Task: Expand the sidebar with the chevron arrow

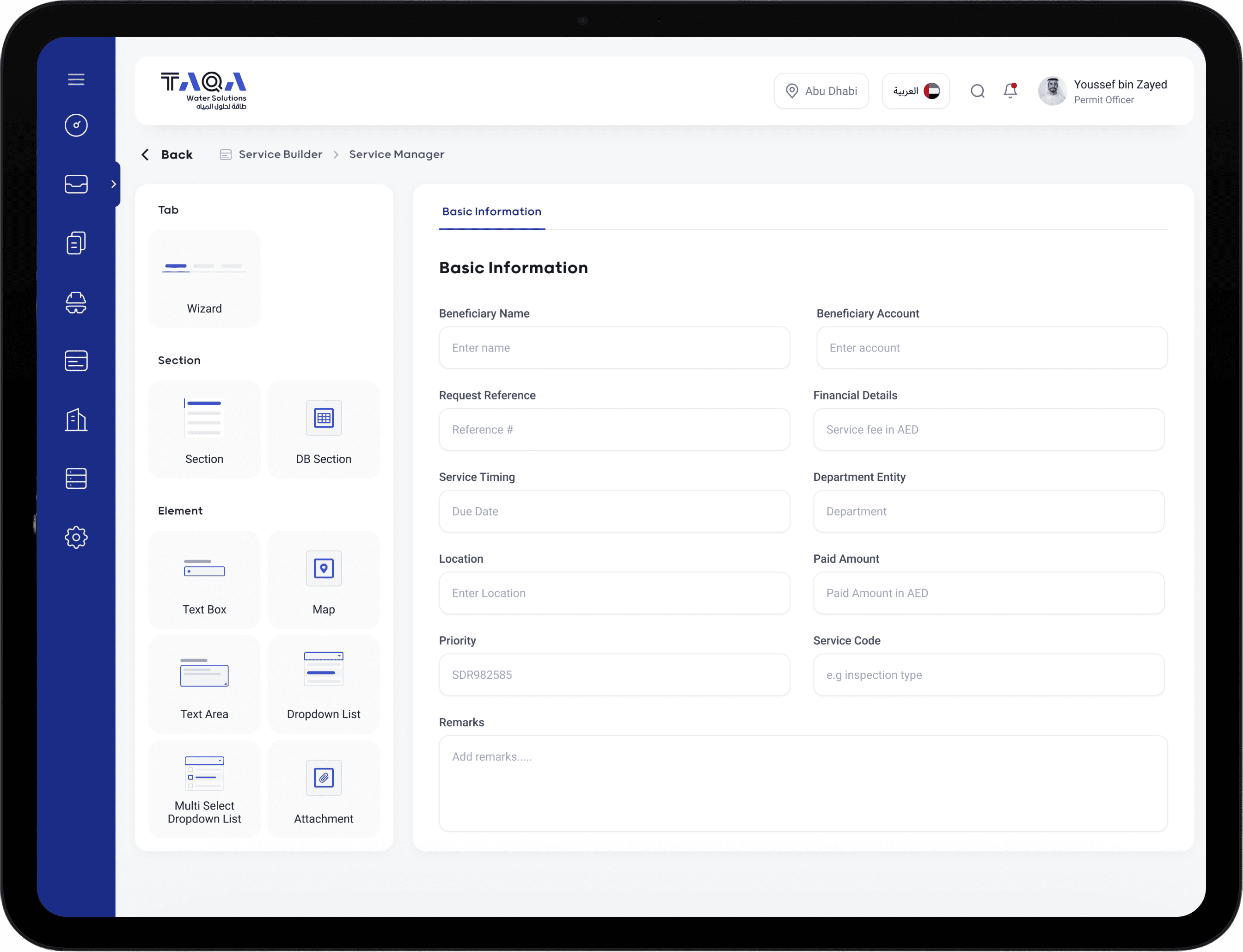Action: (x=113, y=184)
